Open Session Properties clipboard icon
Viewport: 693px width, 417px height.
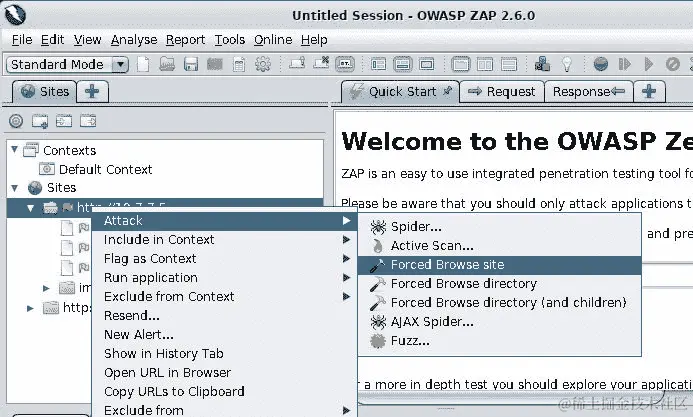pos(239,64)
